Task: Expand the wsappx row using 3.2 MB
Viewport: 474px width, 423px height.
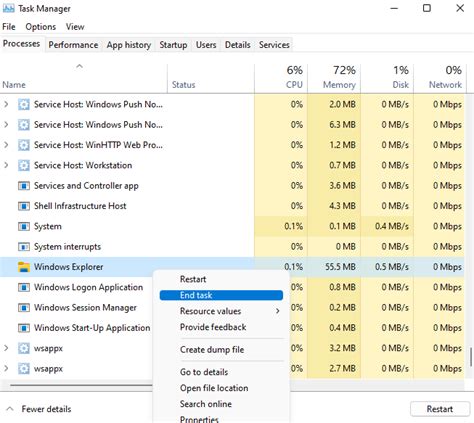Action: 6,348
